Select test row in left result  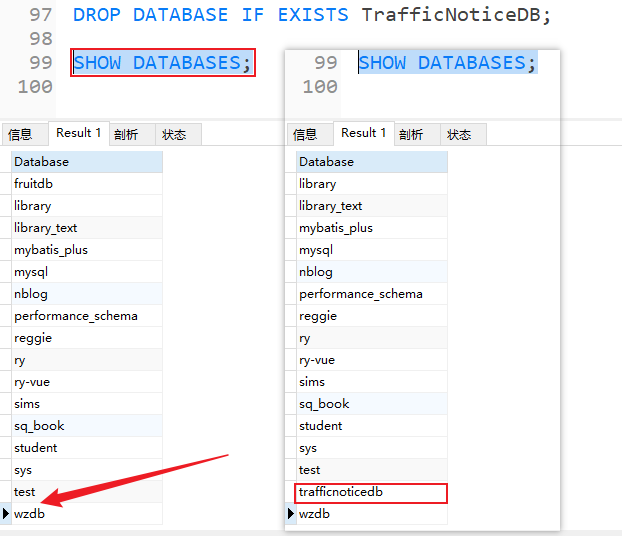[x=87, y=492]
